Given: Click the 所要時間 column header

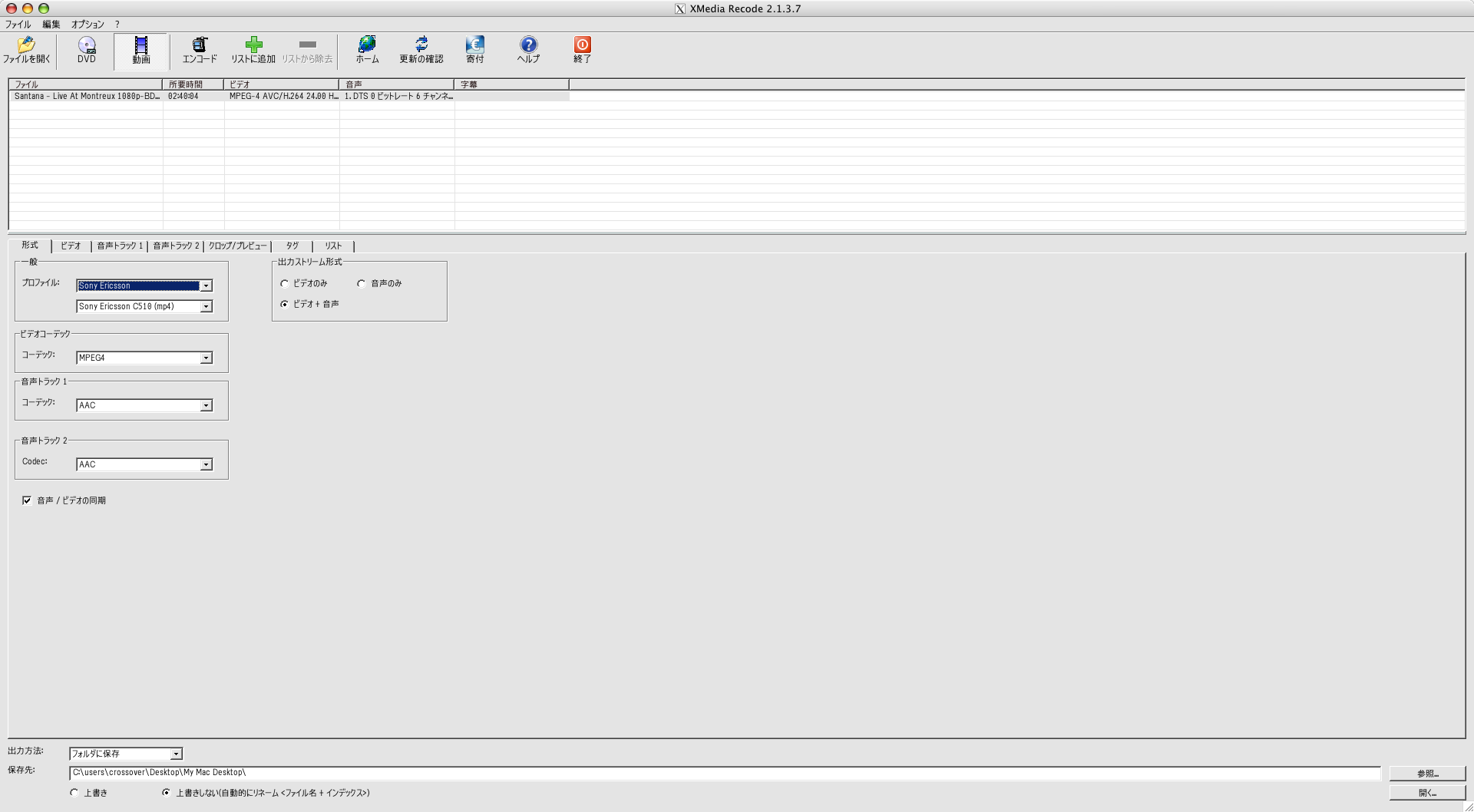Looking at the screenshot, I should [193, 84].
